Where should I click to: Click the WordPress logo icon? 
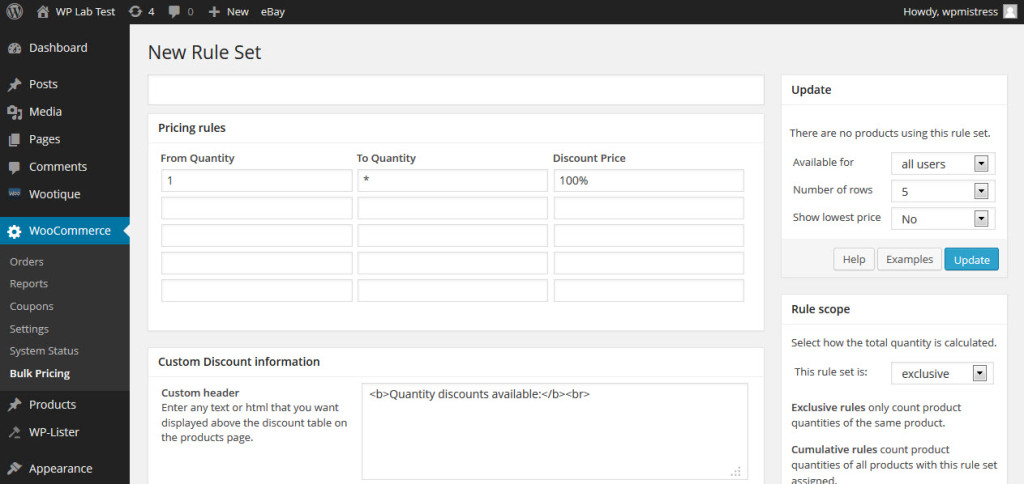pos(14,11)
